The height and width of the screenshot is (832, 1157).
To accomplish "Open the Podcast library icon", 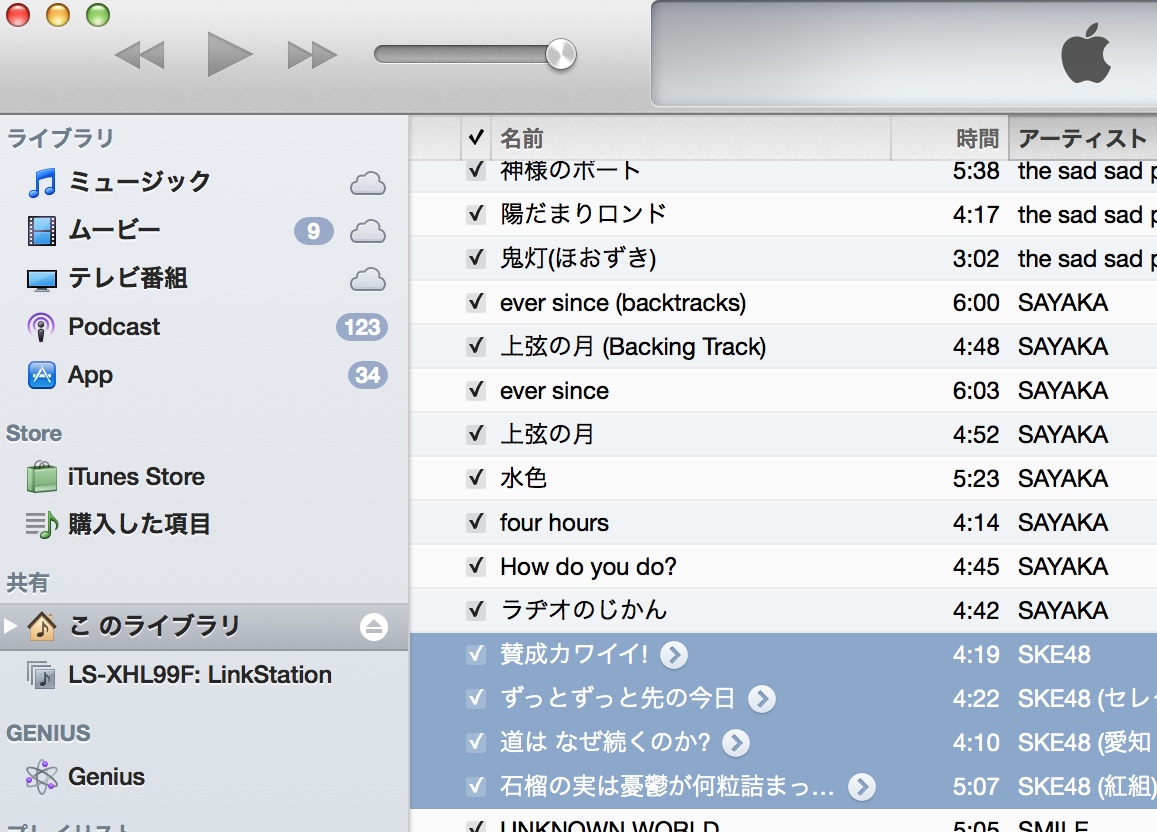I will point(41,327).
